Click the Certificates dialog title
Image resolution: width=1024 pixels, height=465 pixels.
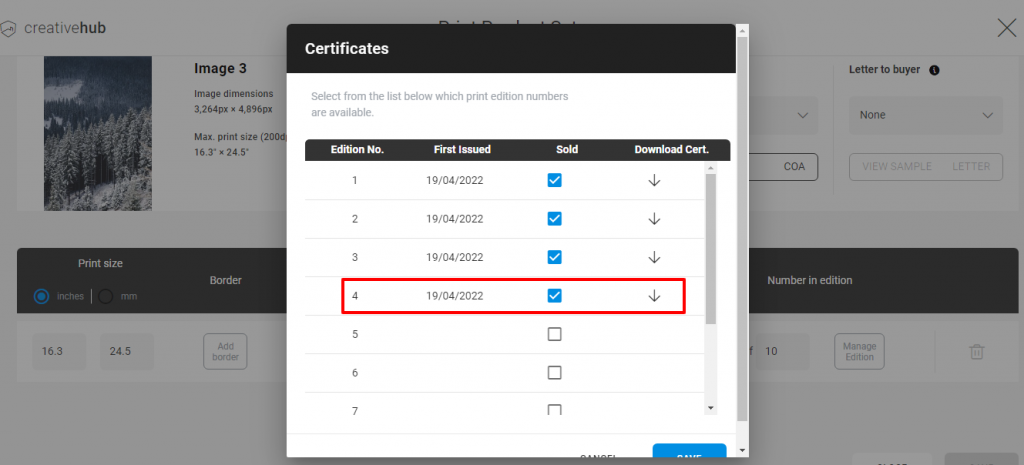pyautogui.click(x=347, y=48)
